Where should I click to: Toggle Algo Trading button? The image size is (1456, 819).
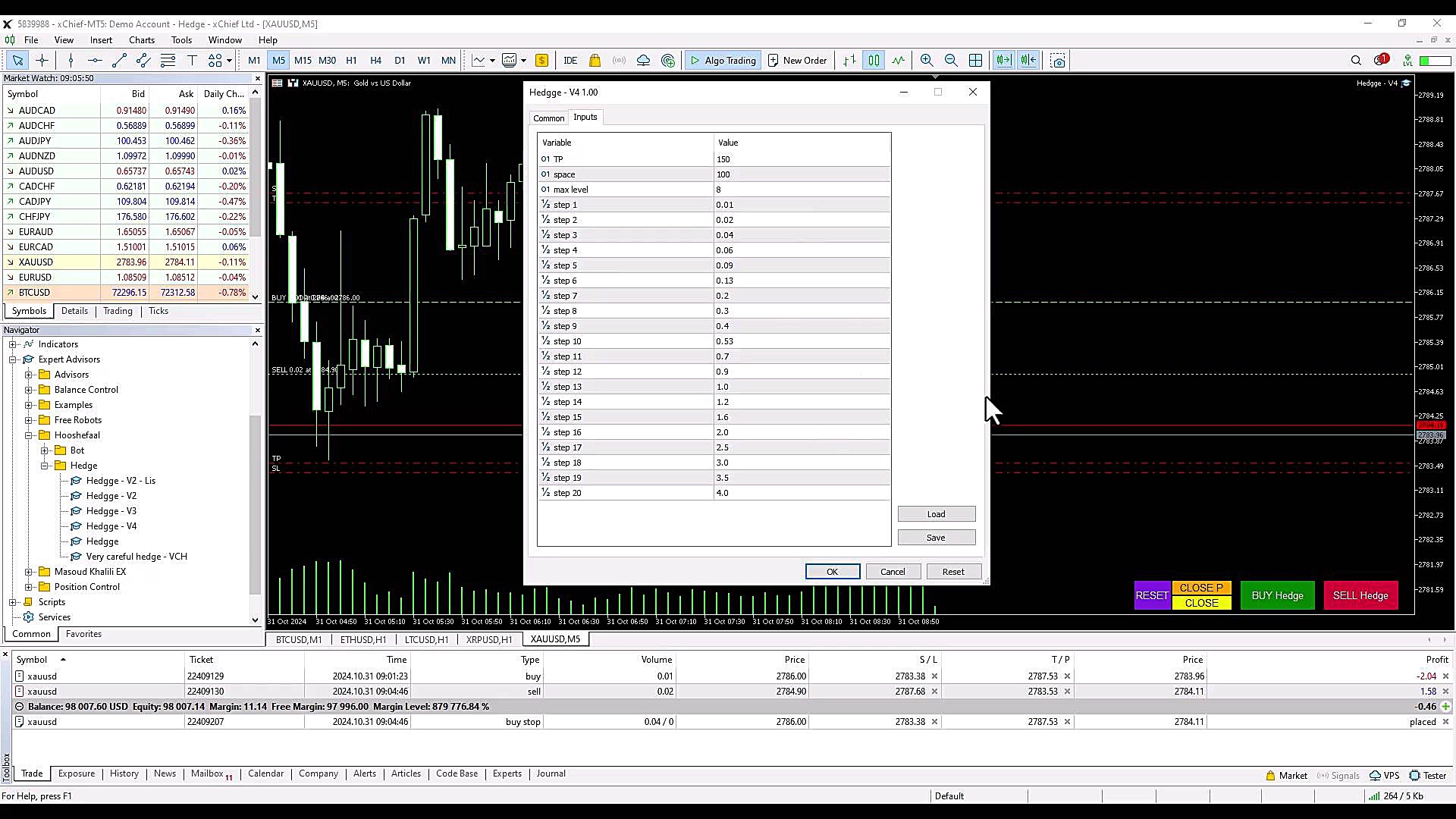pos(723,61)
